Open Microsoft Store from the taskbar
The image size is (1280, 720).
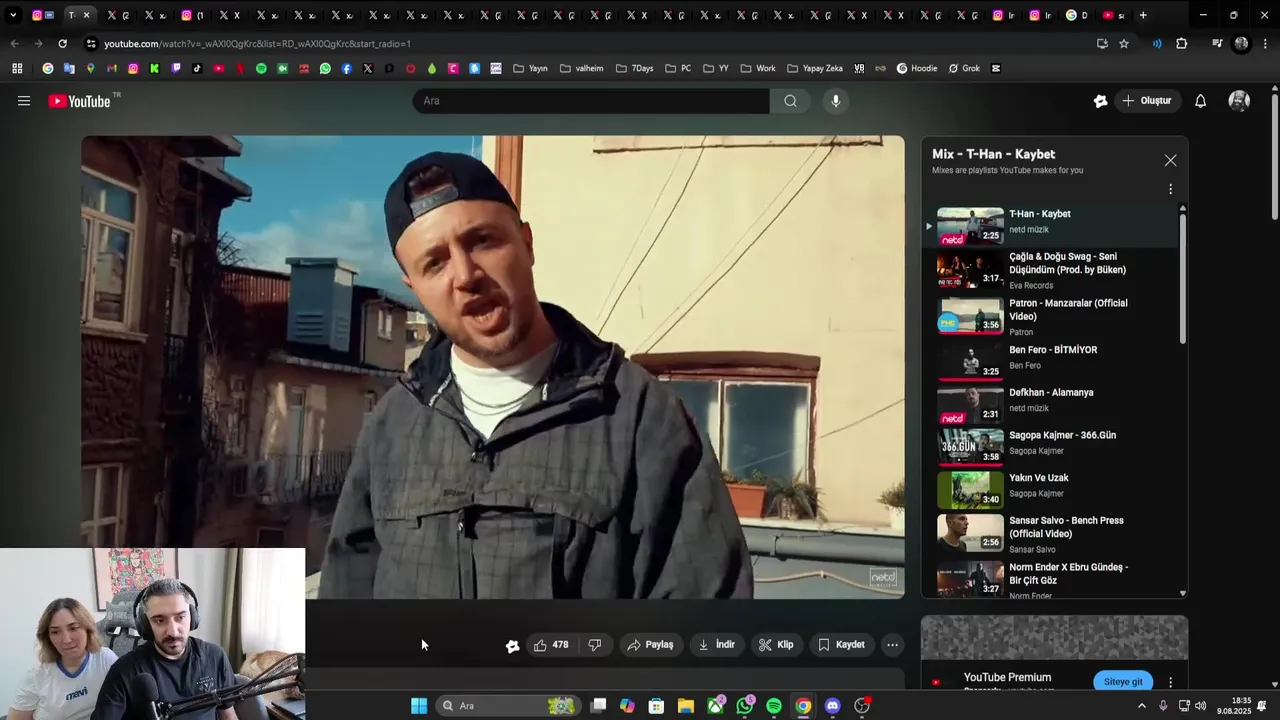coord(656,706)
